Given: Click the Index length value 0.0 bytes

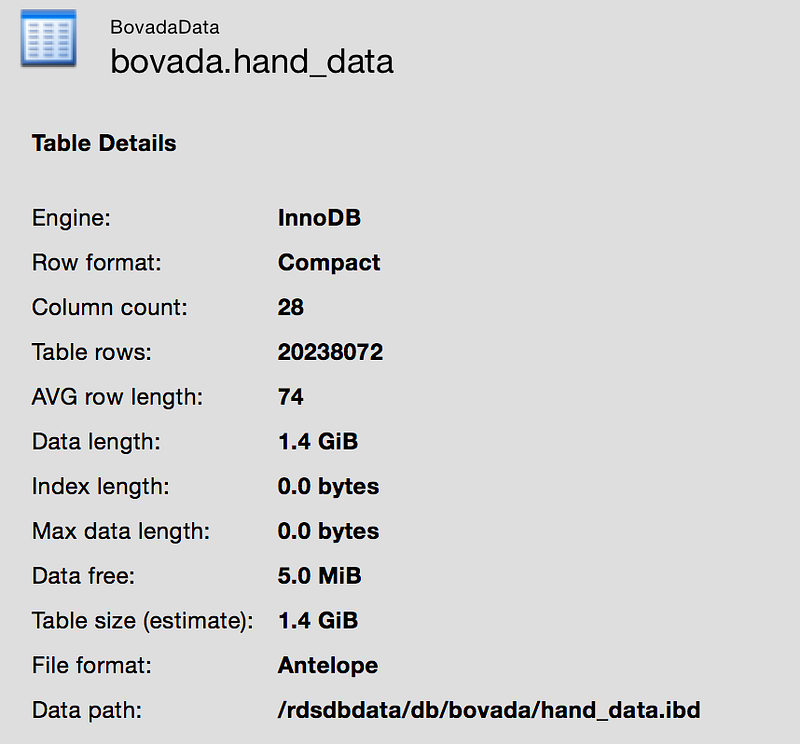Looking at the screenshot, I should [328, 486].
